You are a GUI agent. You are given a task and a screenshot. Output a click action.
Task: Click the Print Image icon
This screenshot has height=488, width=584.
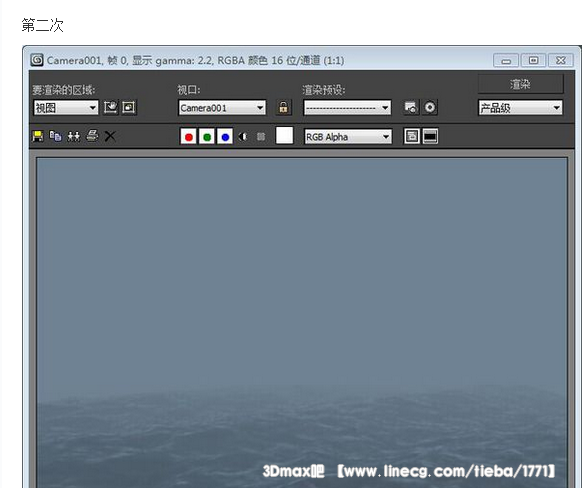(92, 136)
